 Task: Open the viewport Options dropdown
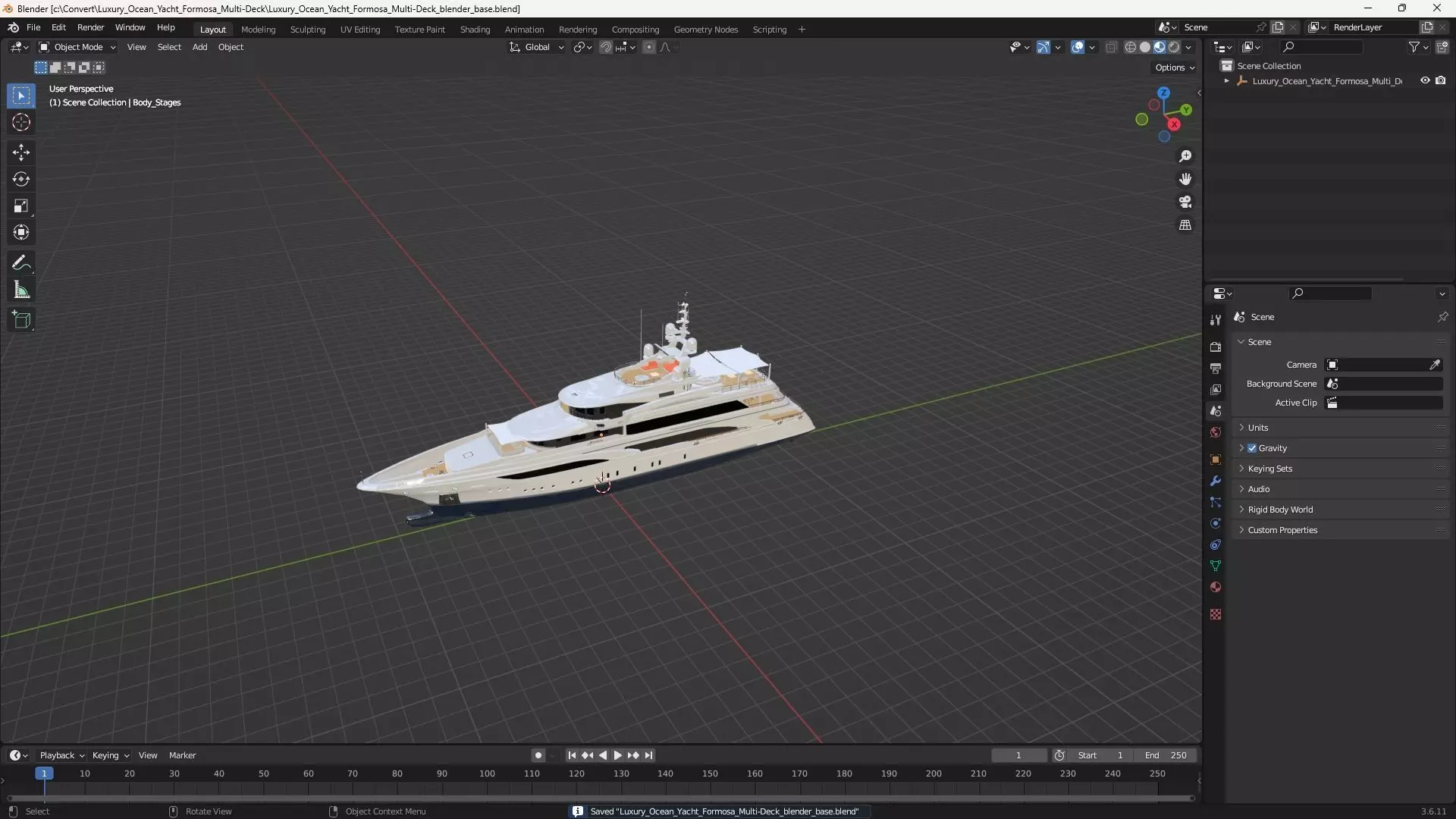point(1175,67)
